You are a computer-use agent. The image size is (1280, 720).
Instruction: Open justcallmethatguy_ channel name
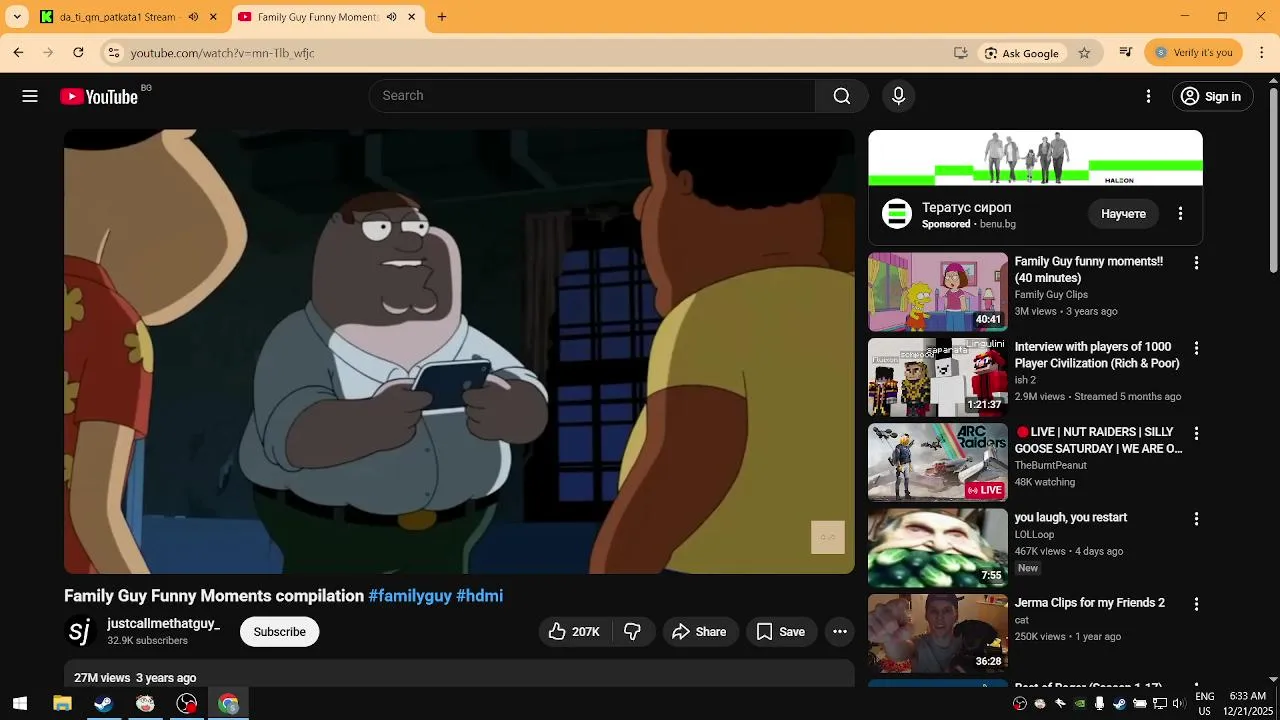coord(163,624)
